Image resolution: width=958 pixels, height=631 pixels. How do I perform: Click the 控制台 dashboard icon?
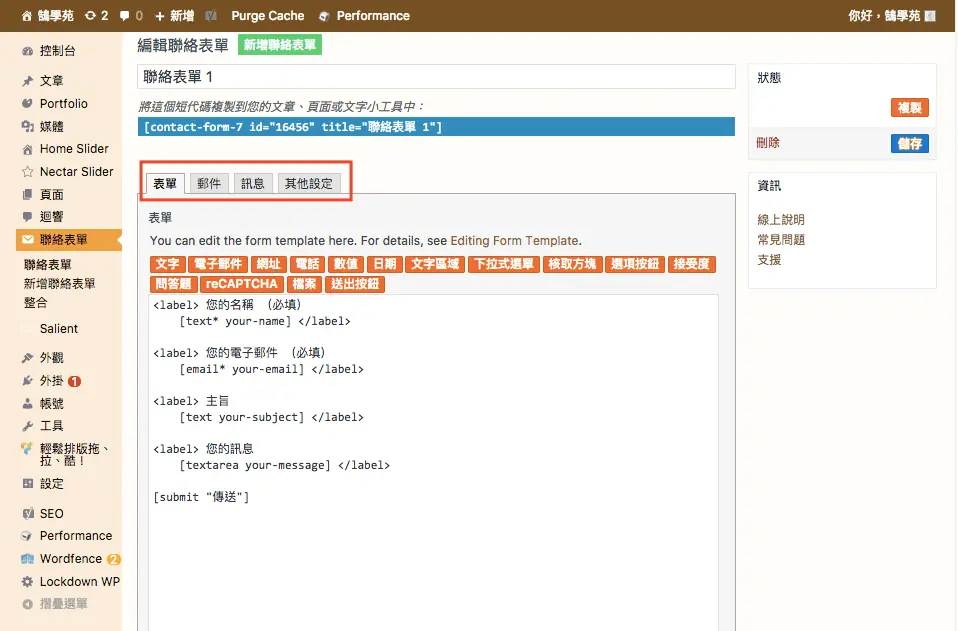pos(27,51)
